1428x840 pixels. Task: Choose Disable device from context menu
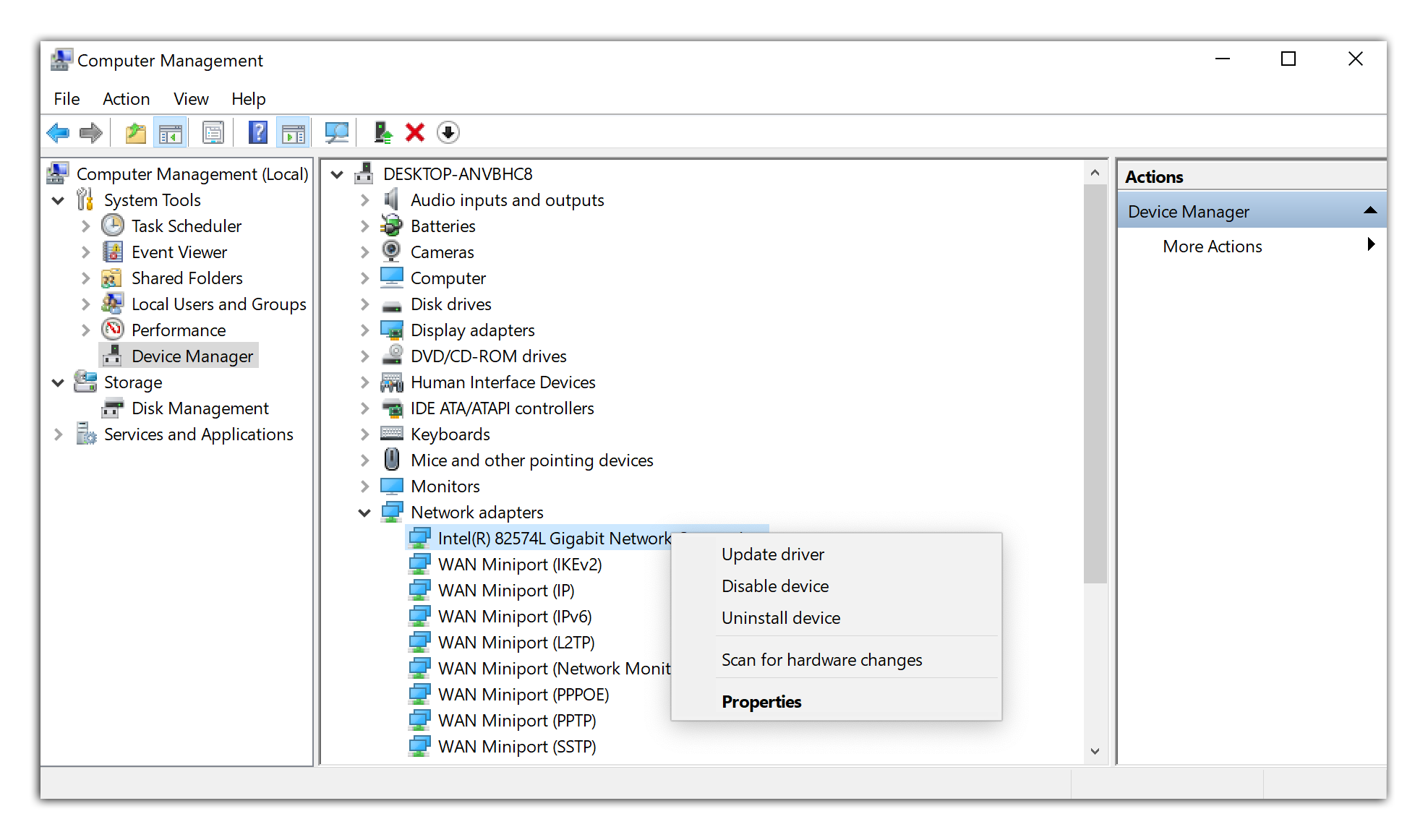[837, 586]
